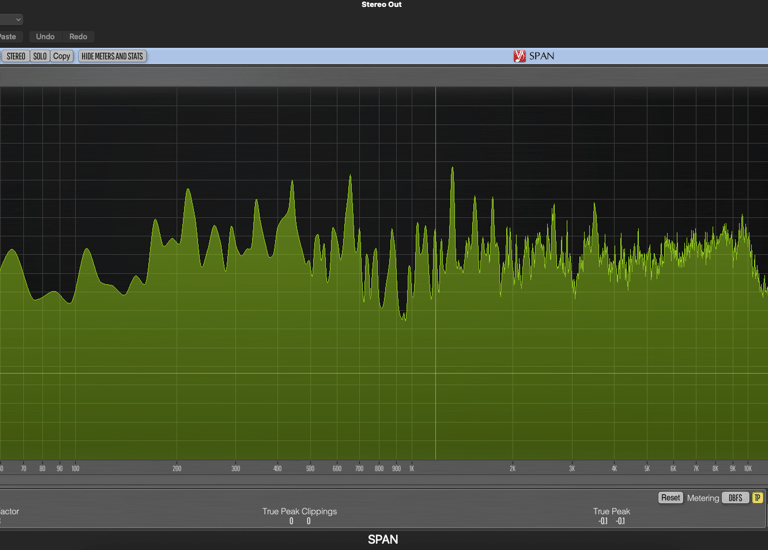Click the Metering label text
The width and height of the screenshot is (768, 550).
click(x=703, y=498)
